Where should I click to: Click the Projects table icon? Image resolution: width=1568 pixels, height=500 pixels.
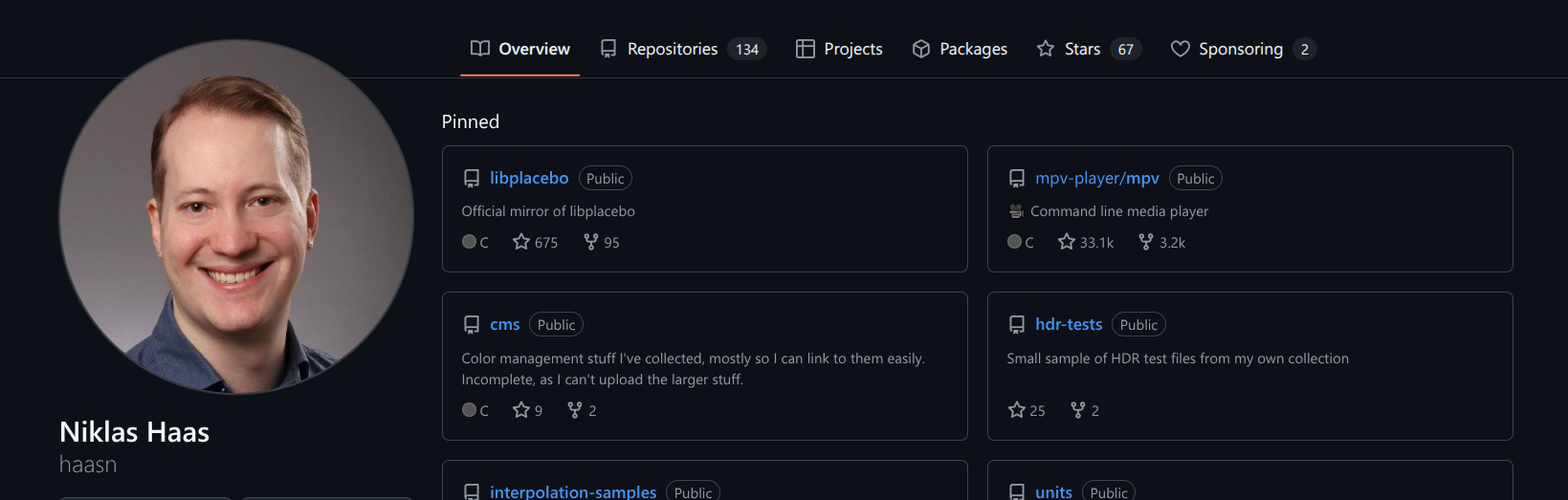806,48
